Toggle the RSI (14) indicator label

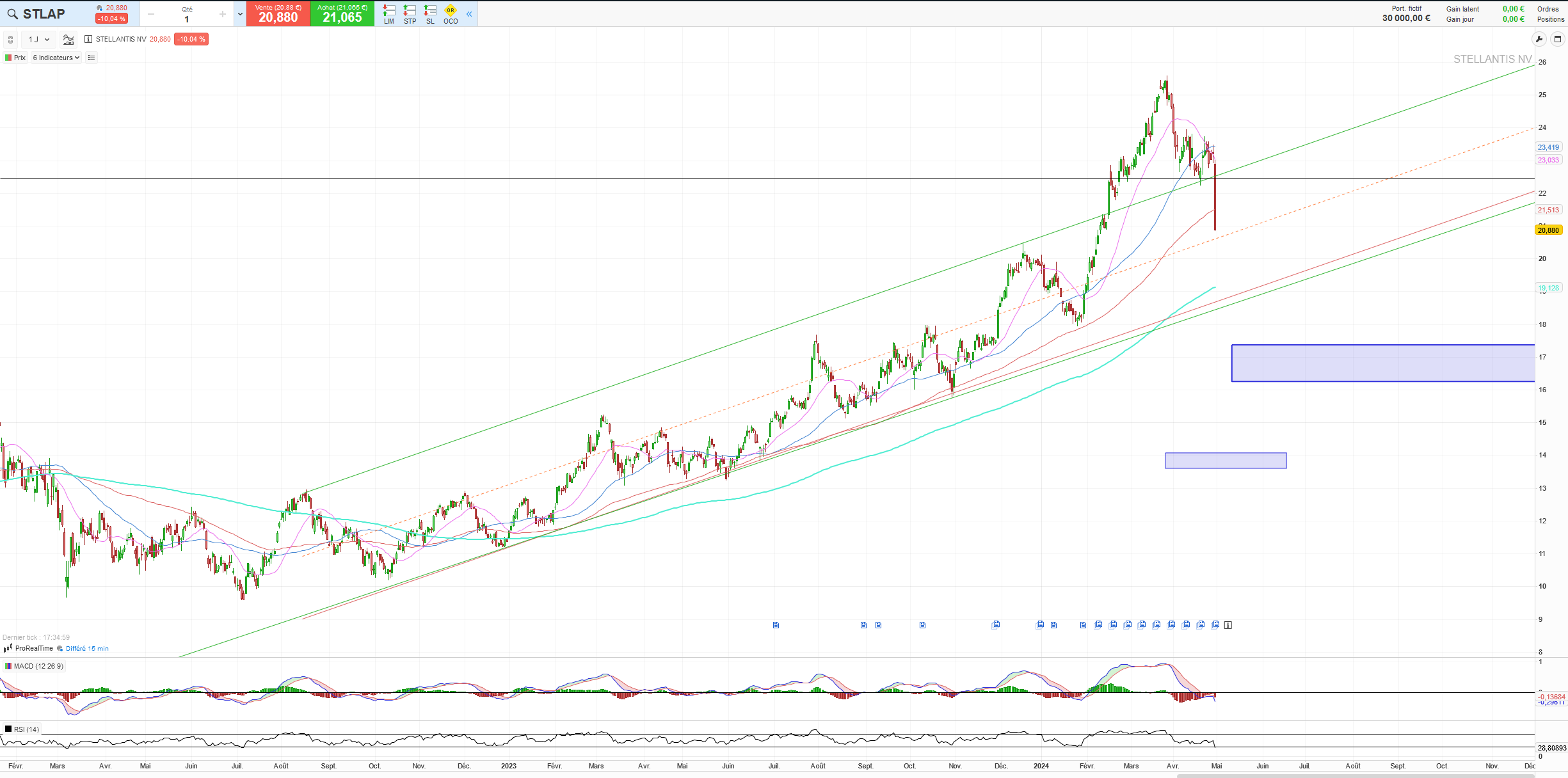(22, 729)
